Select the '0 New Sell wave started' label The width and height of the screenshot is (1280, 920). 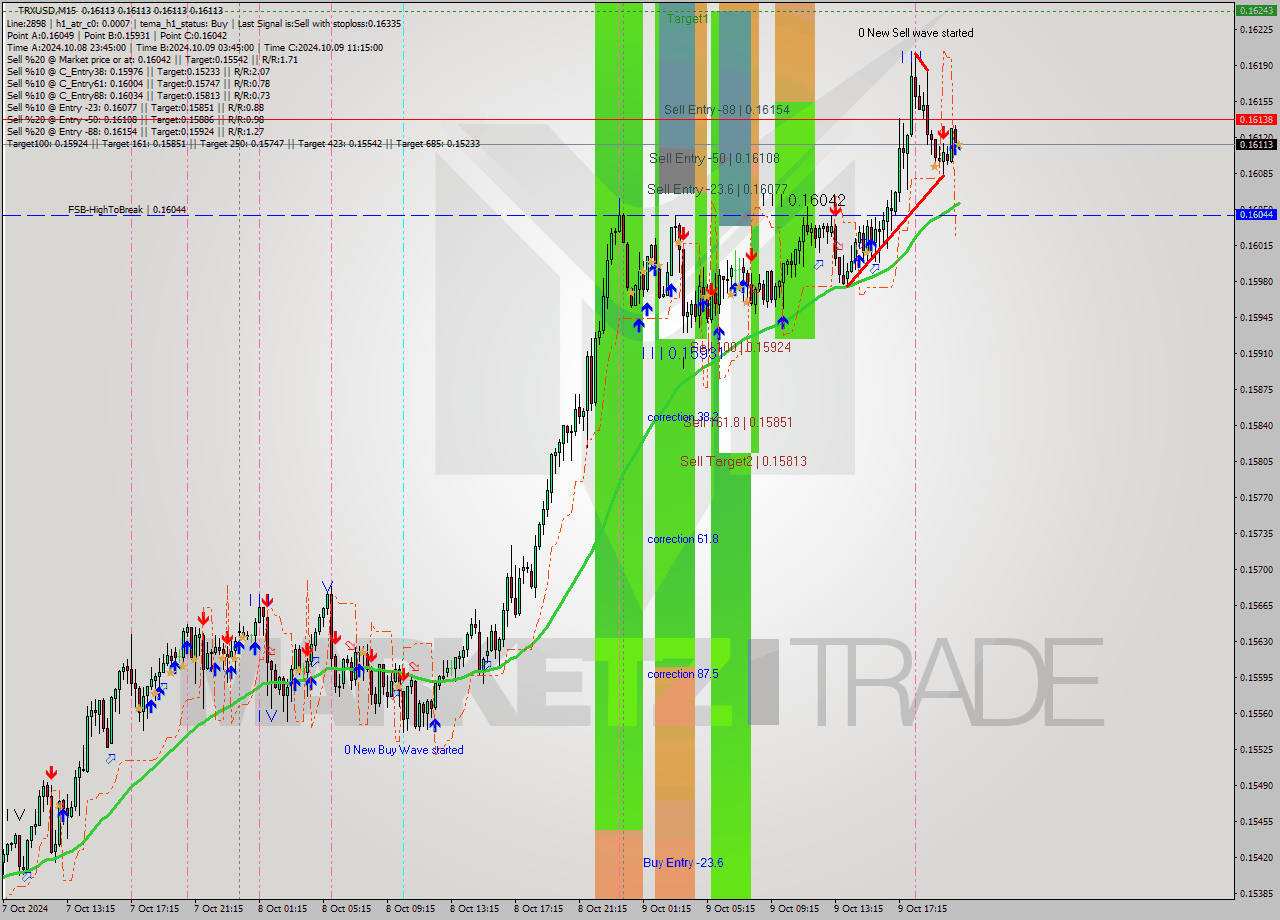915,33
